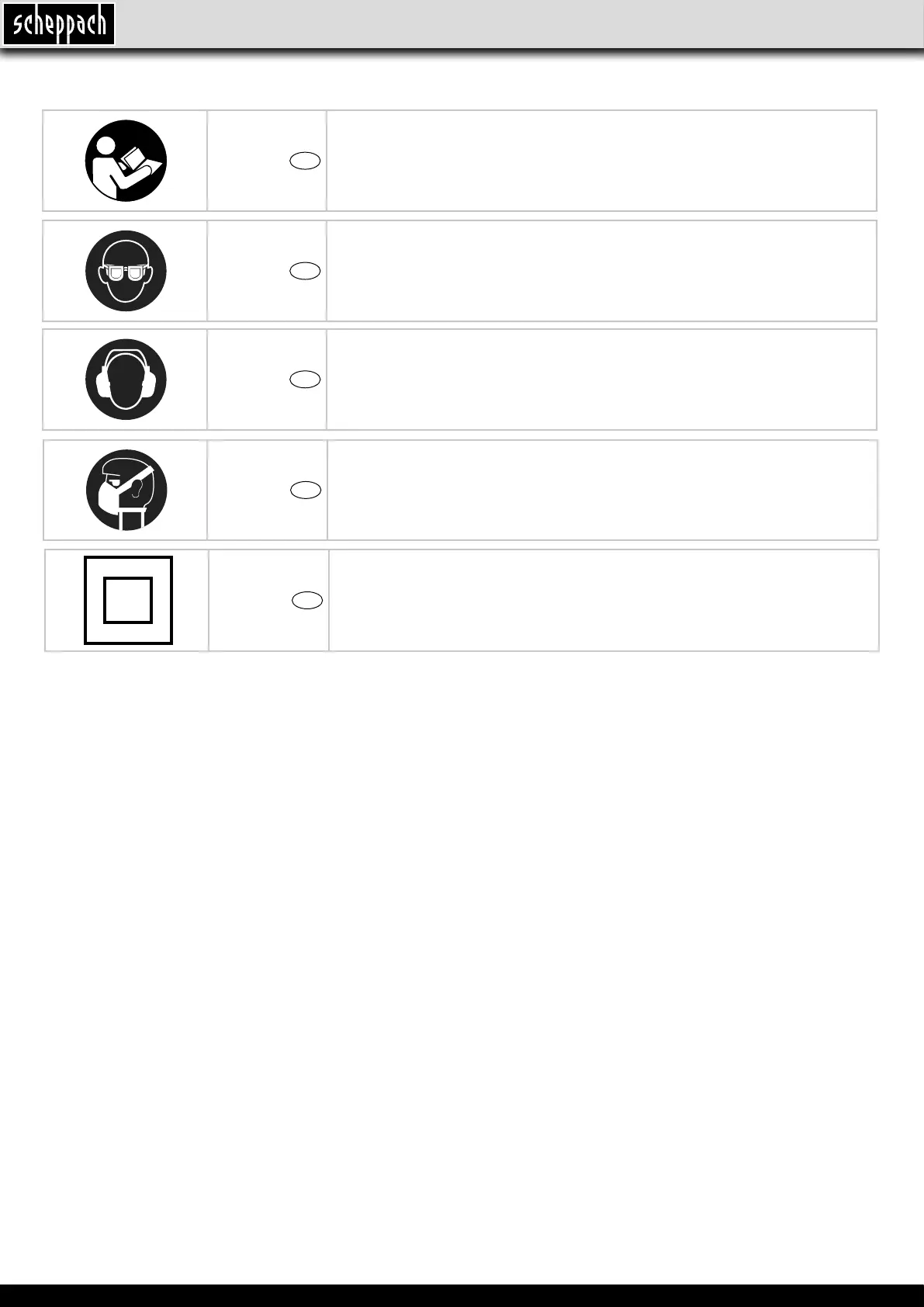
Task: Click the dust mask symbol
Action: pos(126,491)
